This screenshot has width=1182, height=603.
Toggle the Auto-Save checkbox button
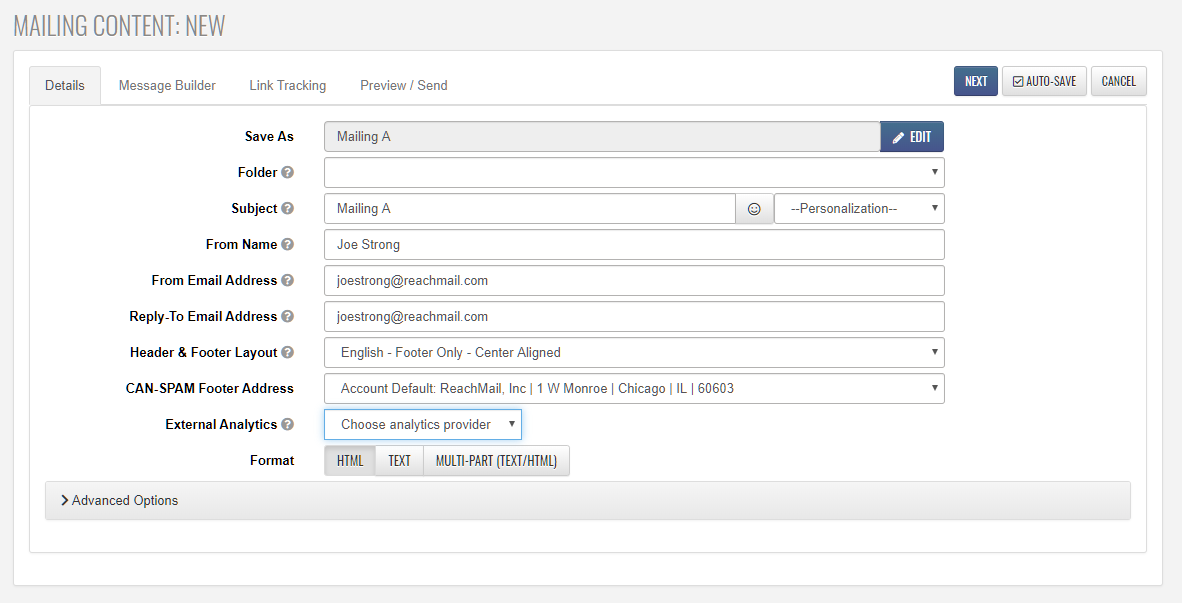click(1044, 81)
